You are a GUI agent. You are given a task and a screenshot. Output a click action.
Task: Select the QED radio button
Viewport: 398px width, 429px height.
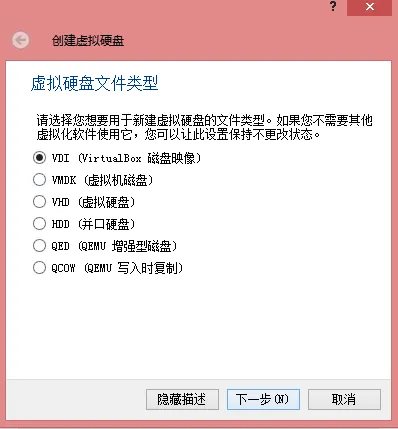[39, 246]
